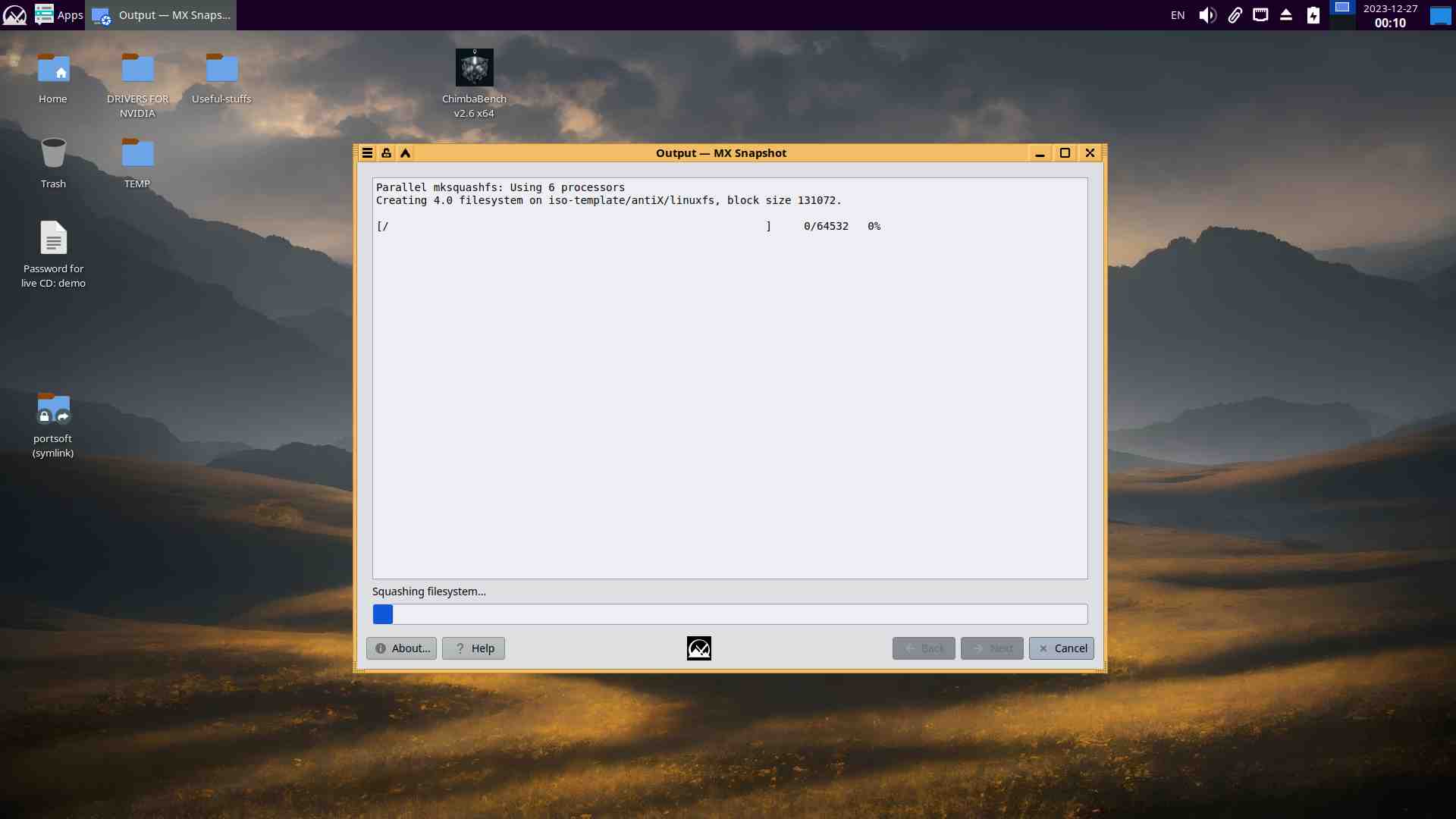Viewport: 1456px width, 819px height.
Task: Open the window menu hamburger icon
Action: 367,152
